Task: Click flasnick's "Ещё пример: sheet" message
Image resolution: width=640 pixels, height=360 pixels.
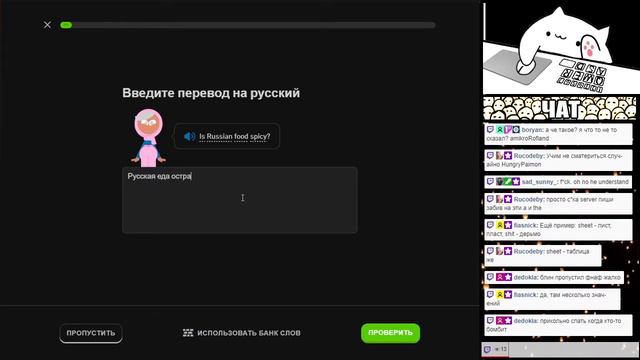Action: point(558,229)
